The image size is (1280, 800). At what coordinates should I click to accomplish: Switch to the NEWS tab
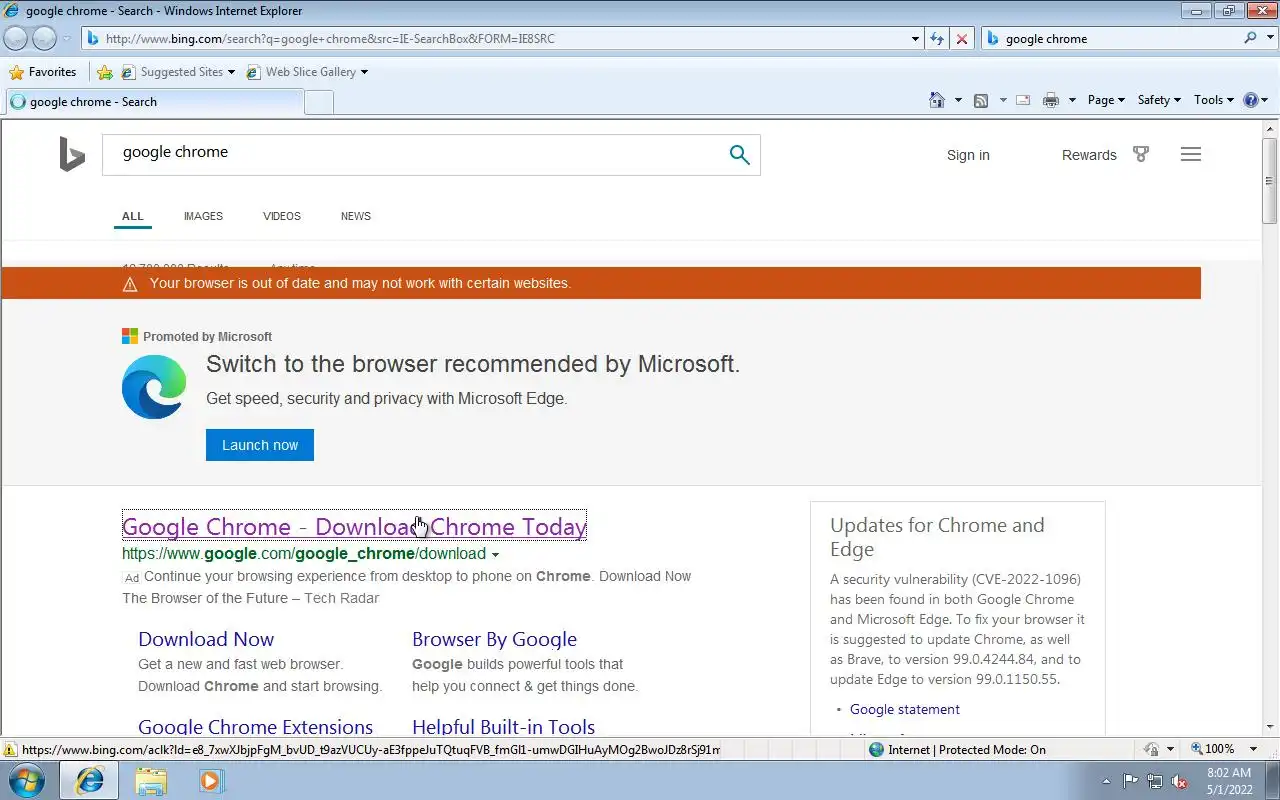tap(356, 216)
